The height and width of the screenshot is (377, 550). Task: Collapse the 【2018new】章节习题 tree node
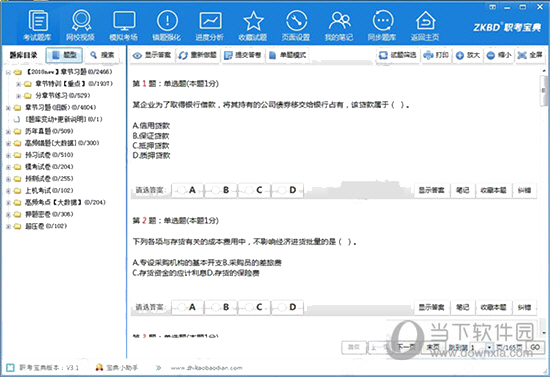tap(8, 72)
